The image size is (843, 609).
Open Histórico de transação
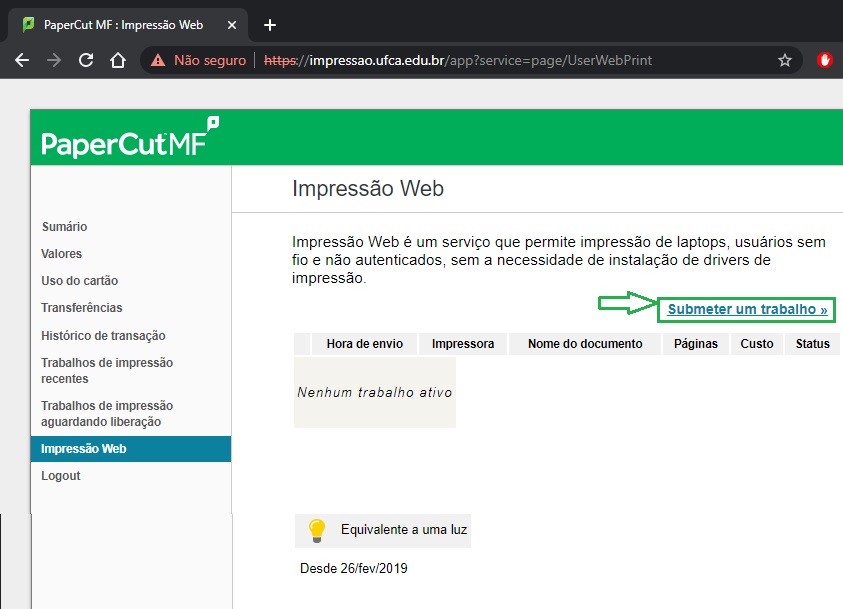pos(103,335)
